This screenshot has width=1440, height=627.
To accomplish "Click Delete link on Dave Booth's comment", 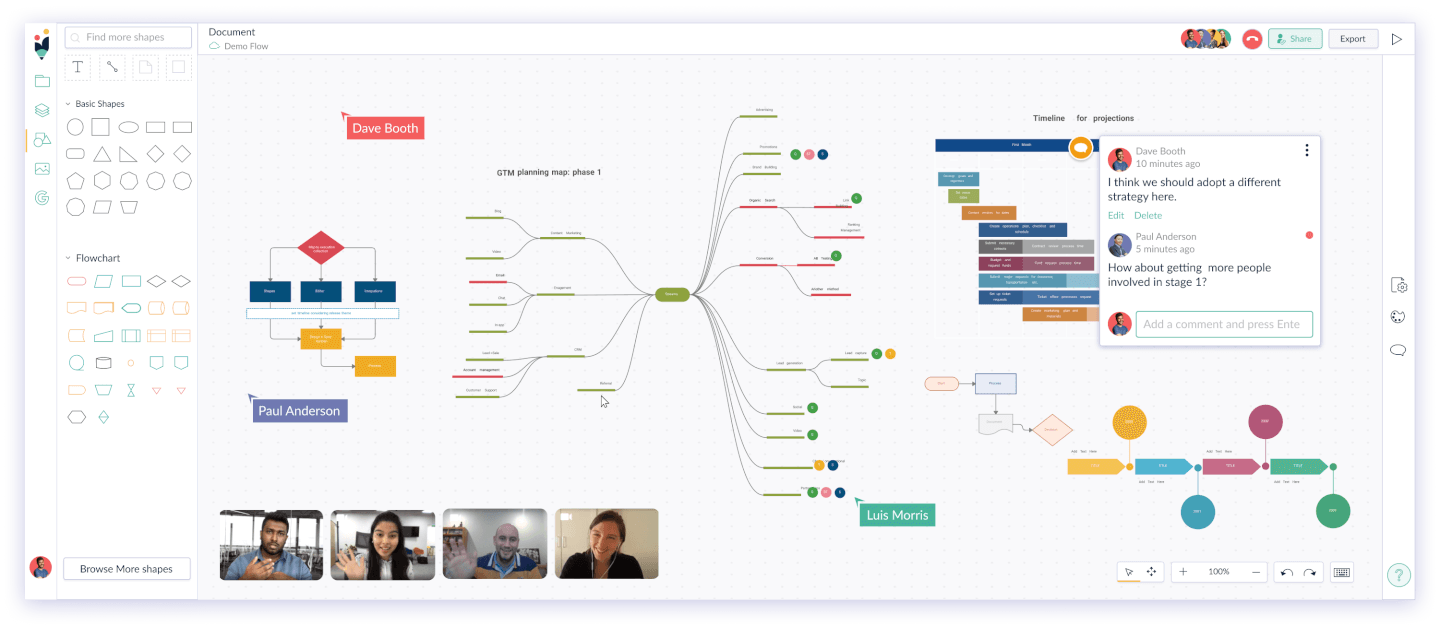I will (x=1148, y=215).
